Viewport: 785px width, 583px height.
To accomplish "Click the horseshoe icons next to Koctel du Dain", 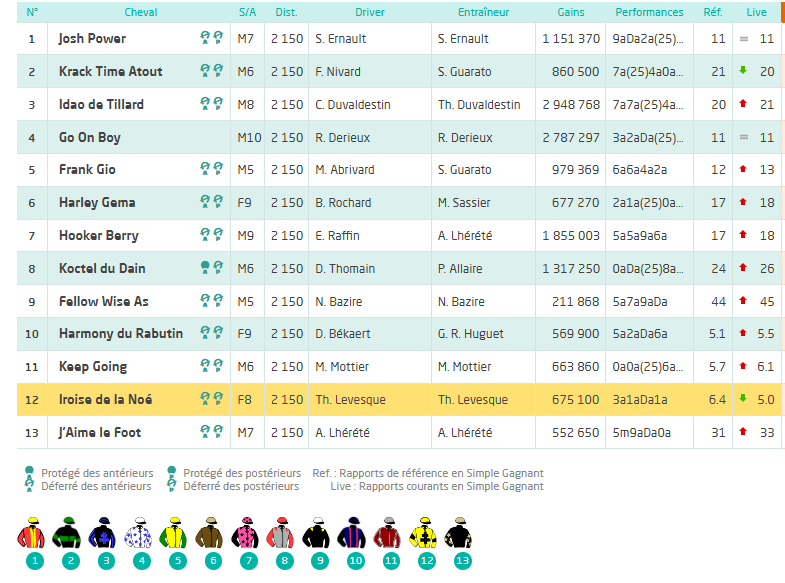I will (211, 268).
